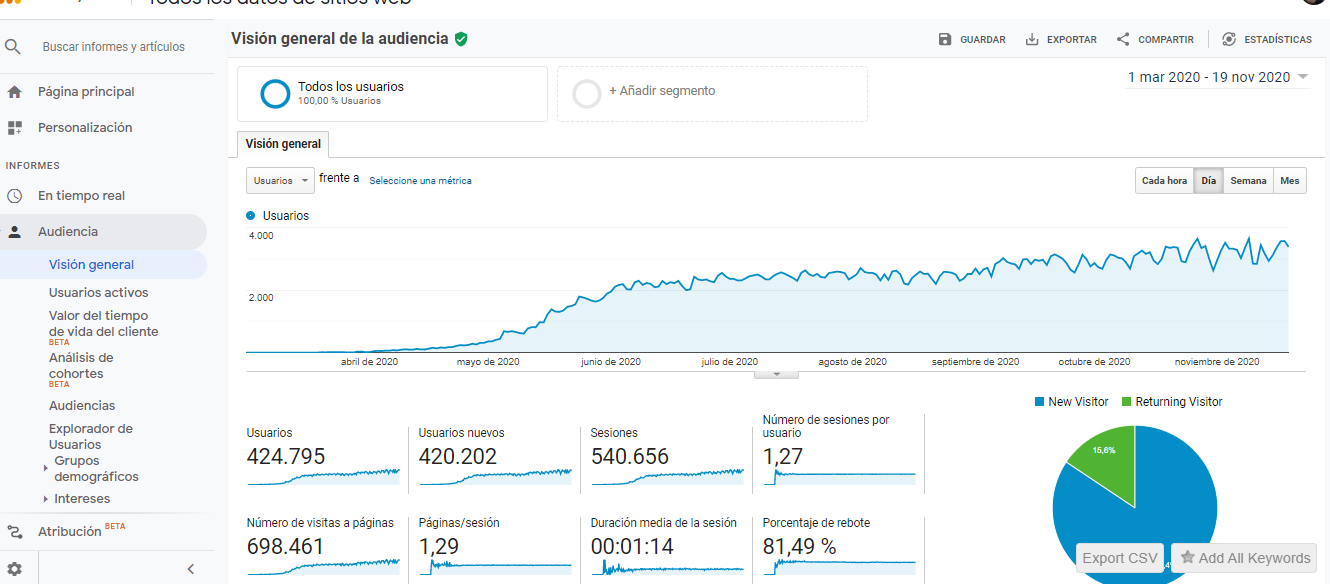Click the search magnifier icon

13,47
